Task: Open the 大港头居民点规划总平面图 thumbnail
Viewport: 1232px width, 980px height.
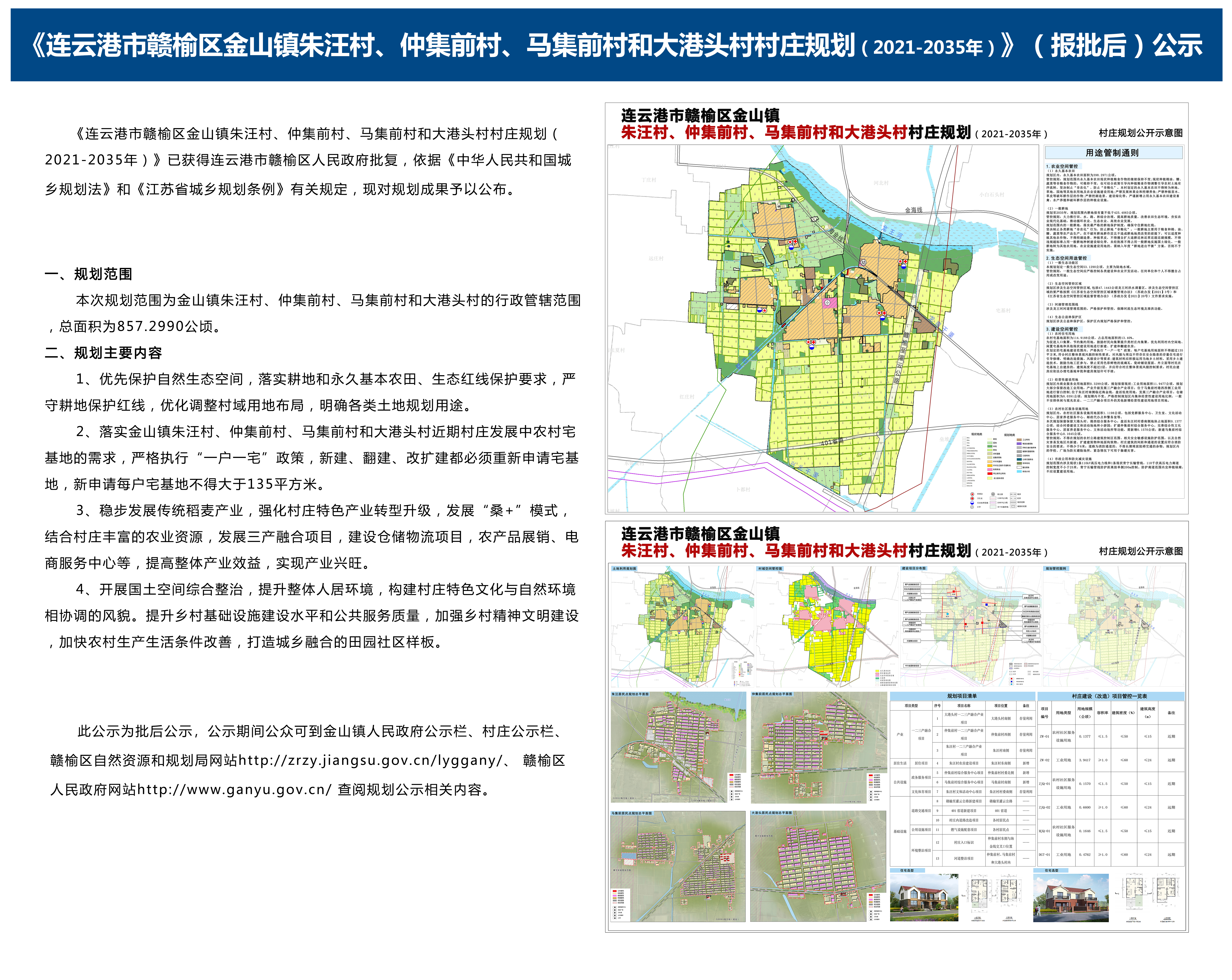Action: coord(818,866)
